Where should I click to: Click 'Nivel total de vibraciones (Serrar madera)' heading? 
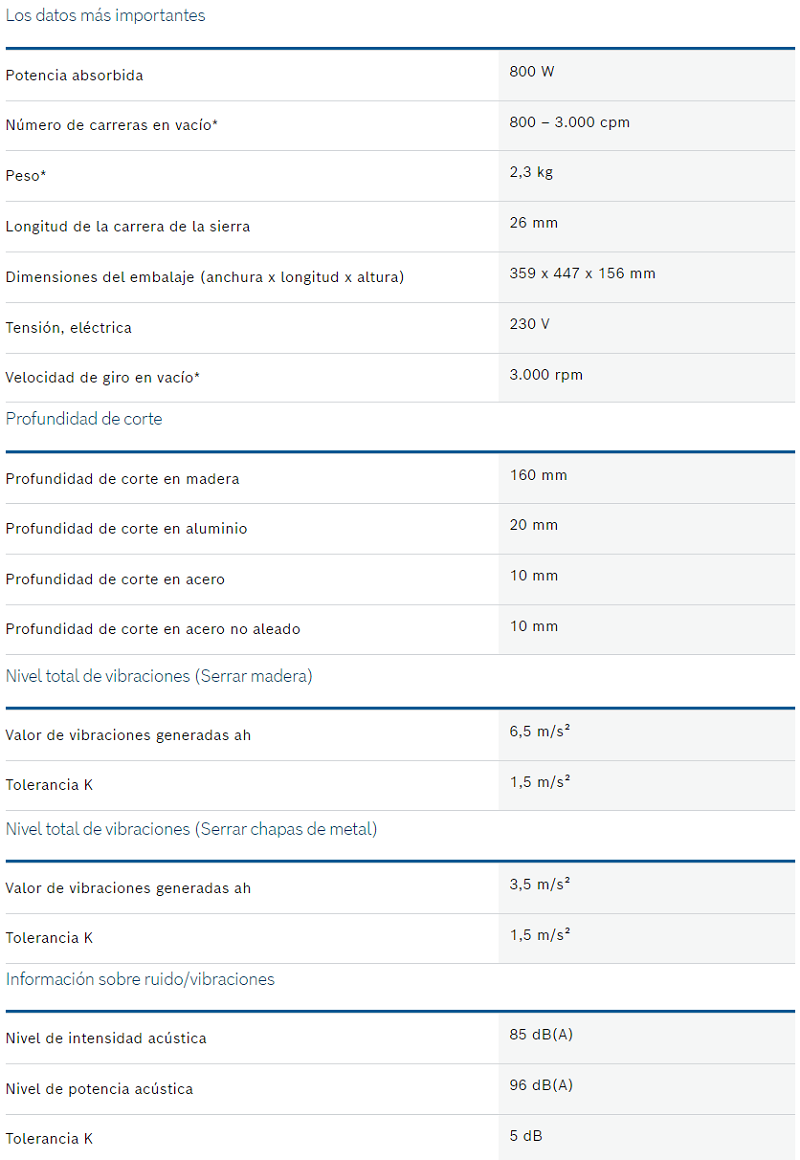pos(158,676)
